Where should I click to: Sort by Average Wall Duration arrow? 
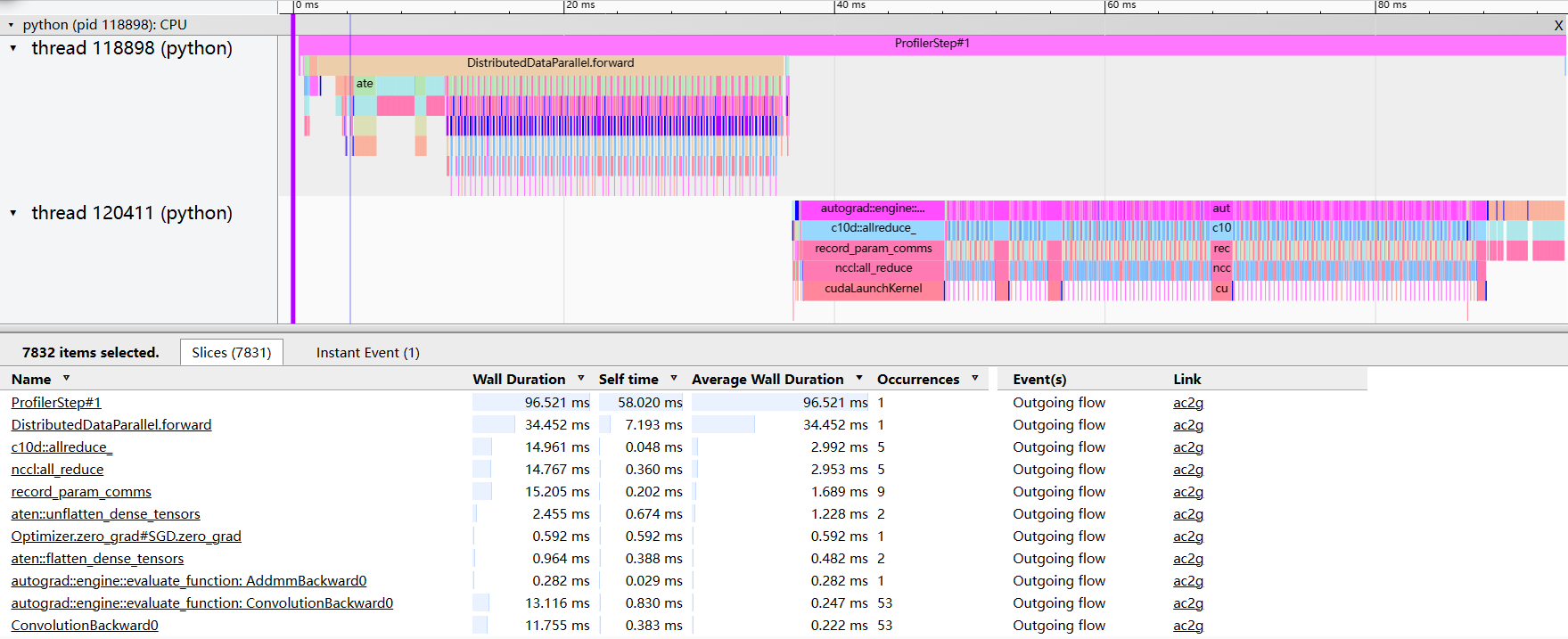click(x=859, y=379)
